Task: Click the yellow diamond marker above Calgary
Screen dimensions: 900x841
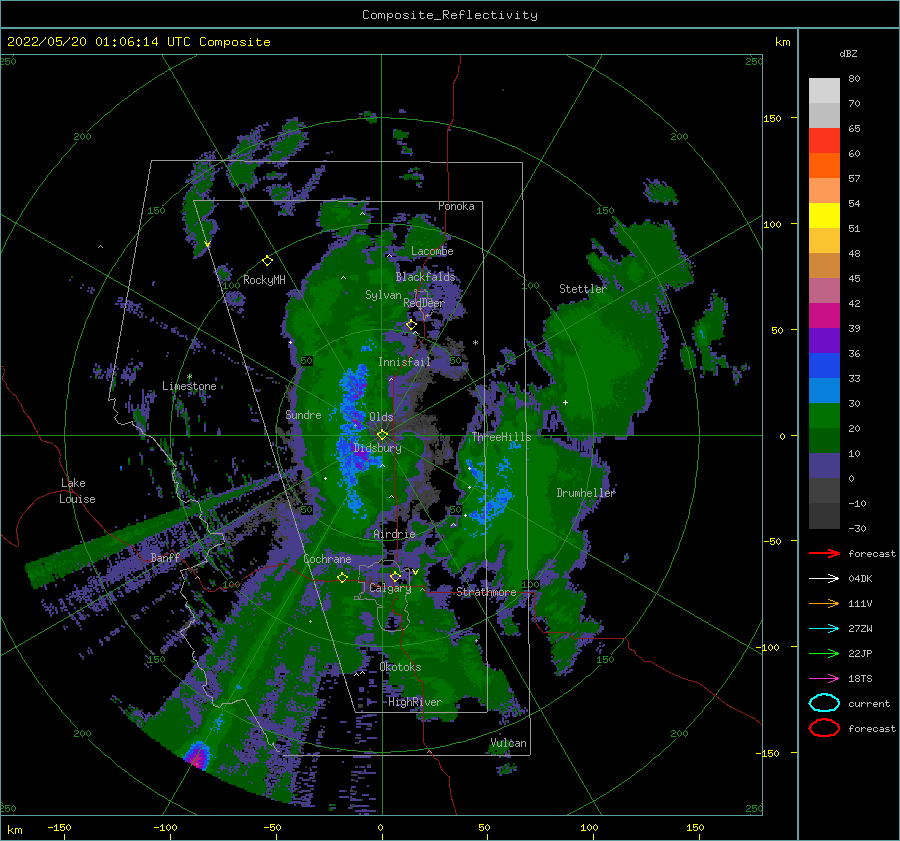Action: click(x=395, y=576)
